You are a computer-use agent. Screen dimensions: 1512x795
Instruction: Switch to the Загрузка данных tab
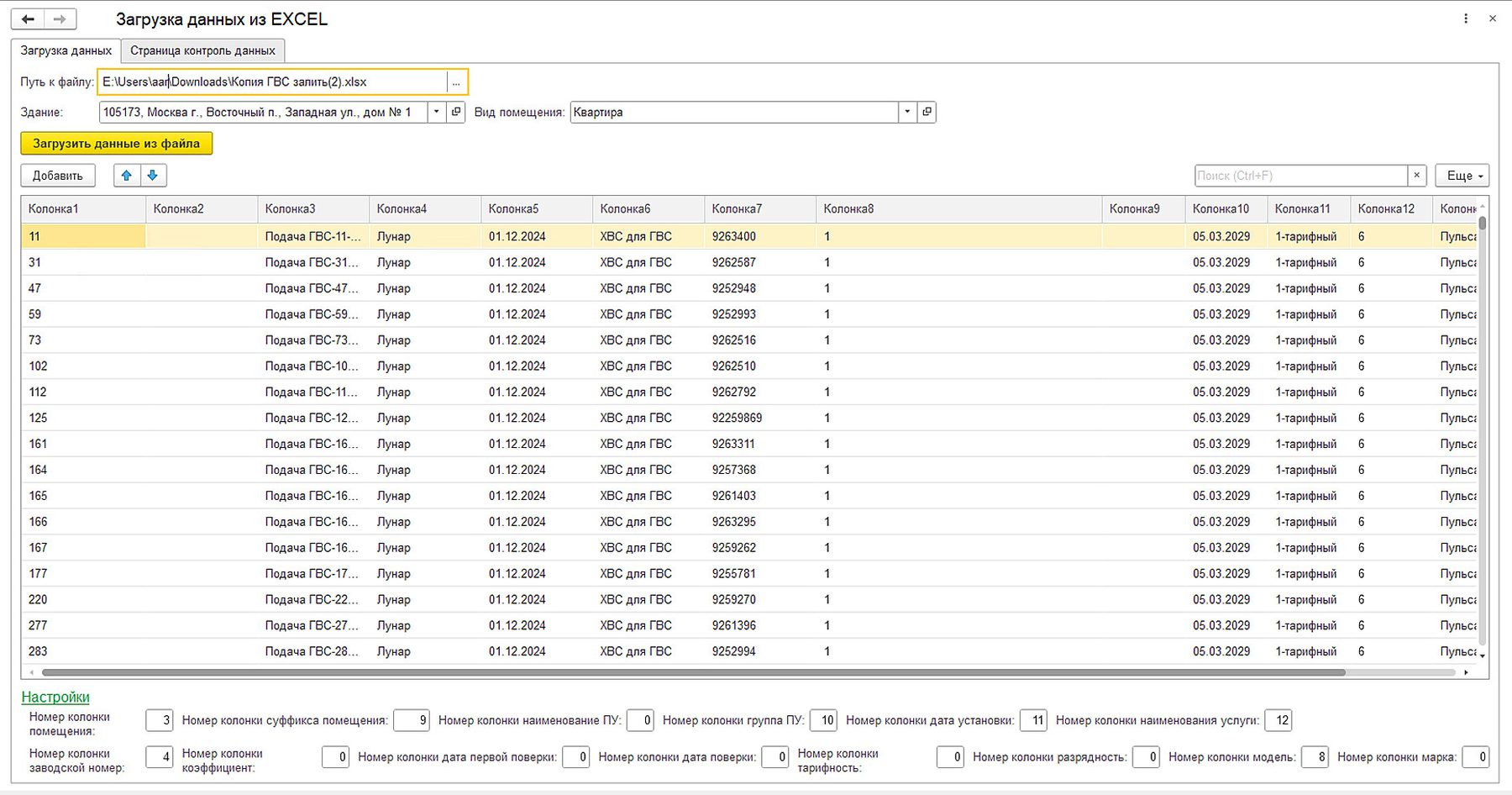[66, 50]
